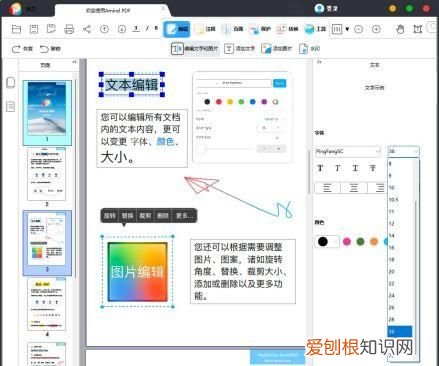This screenshot has width=439, height=366.
Task: Switch to the 工具 (Tools) tab
Action: tap(315, 29)
